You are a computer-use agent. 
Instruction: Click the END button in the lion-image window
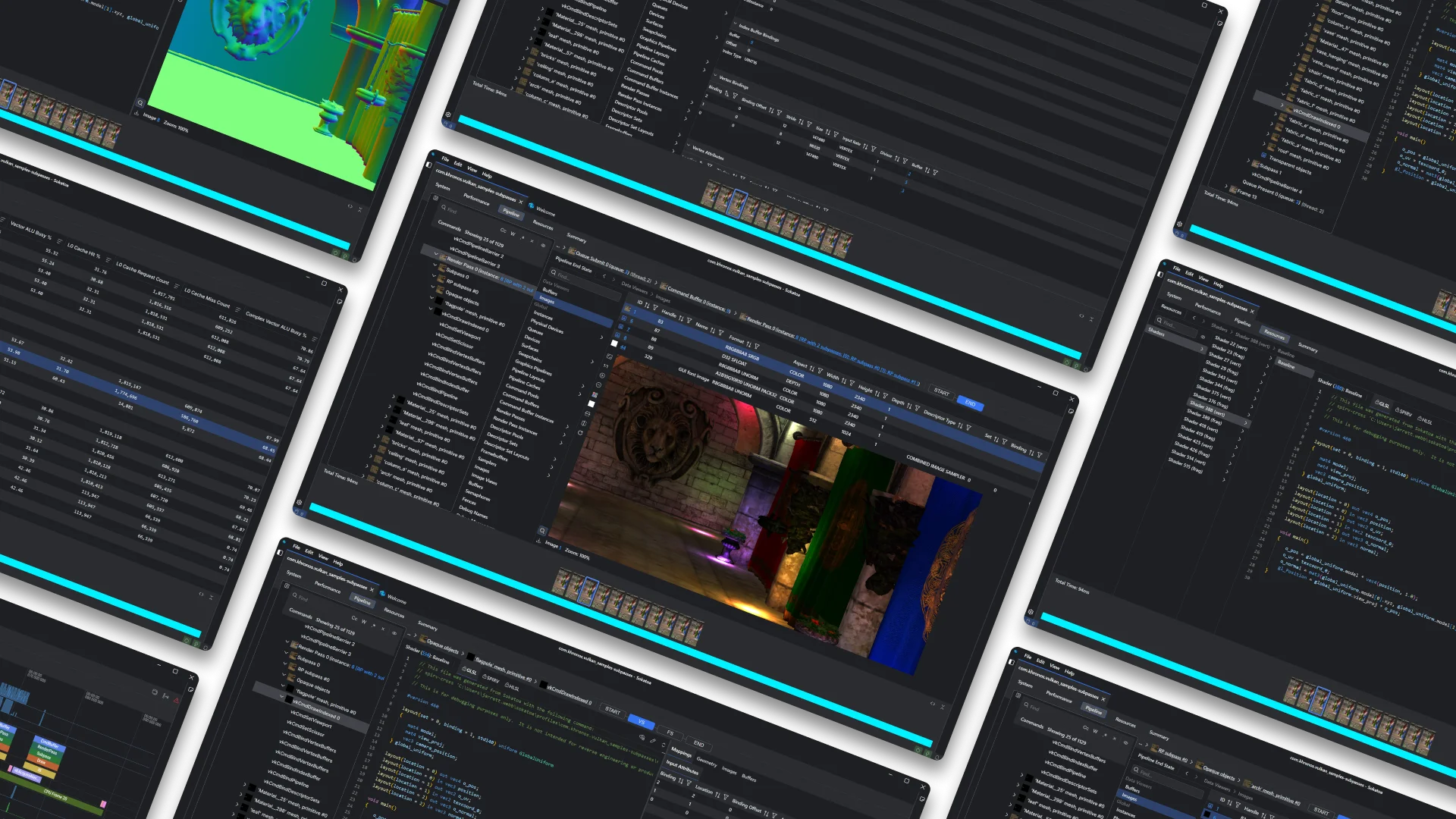970,403
